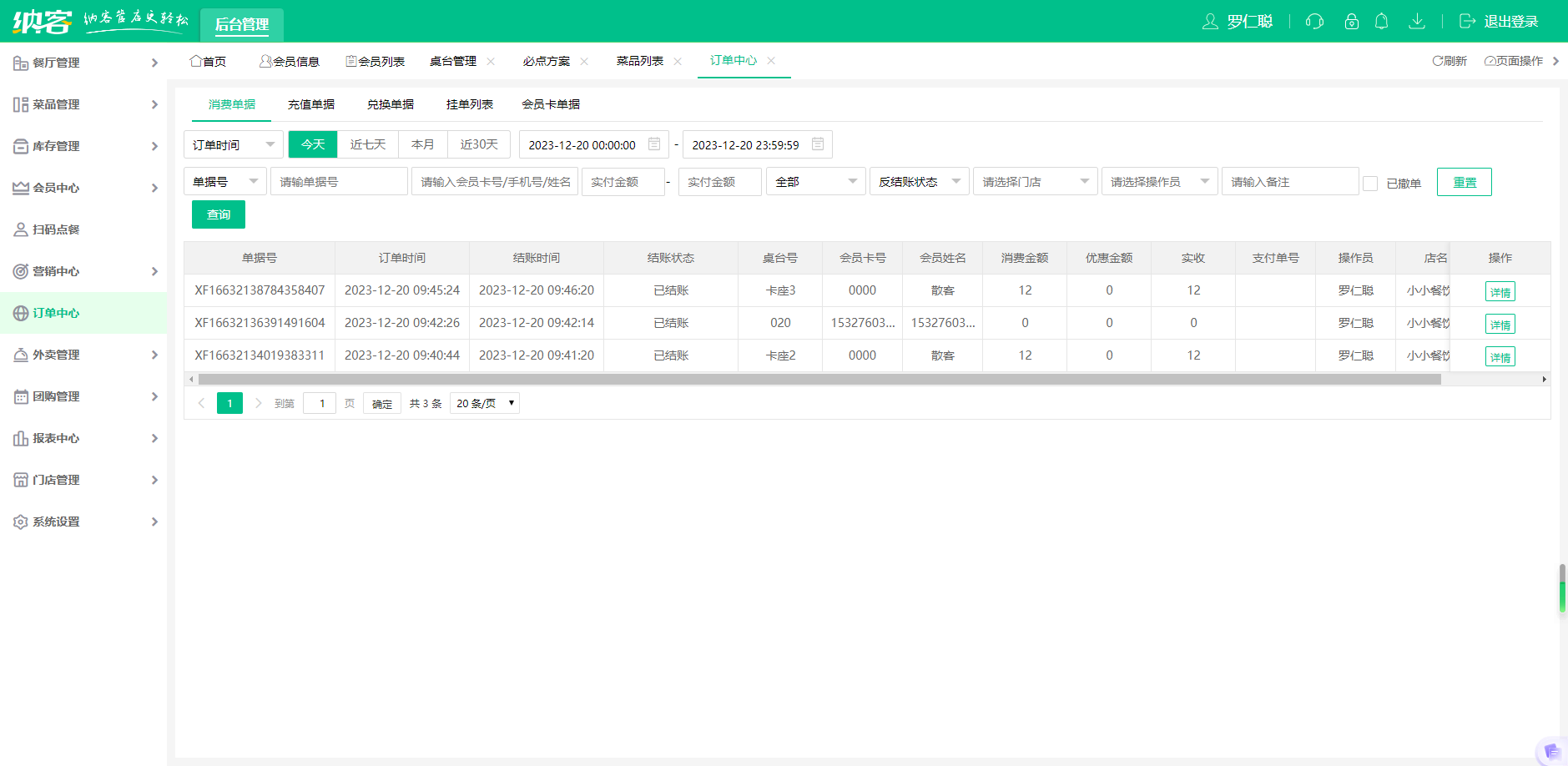Click the lock icon in the top bar
This screenshot has width=1568, height=766.
pyautogui.click(x=1351, y=22)
